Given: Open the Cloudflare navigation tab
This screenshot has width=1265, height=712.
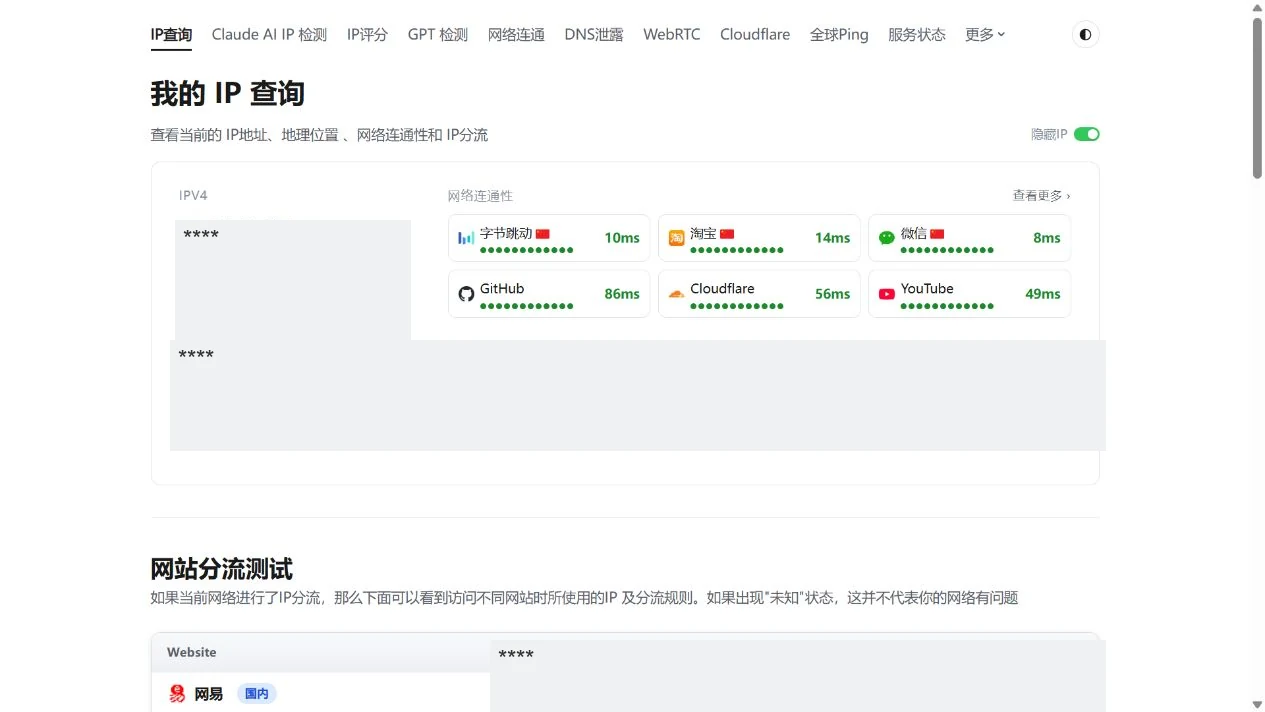Looking at the screenshot, I should [x=755, y=34].
